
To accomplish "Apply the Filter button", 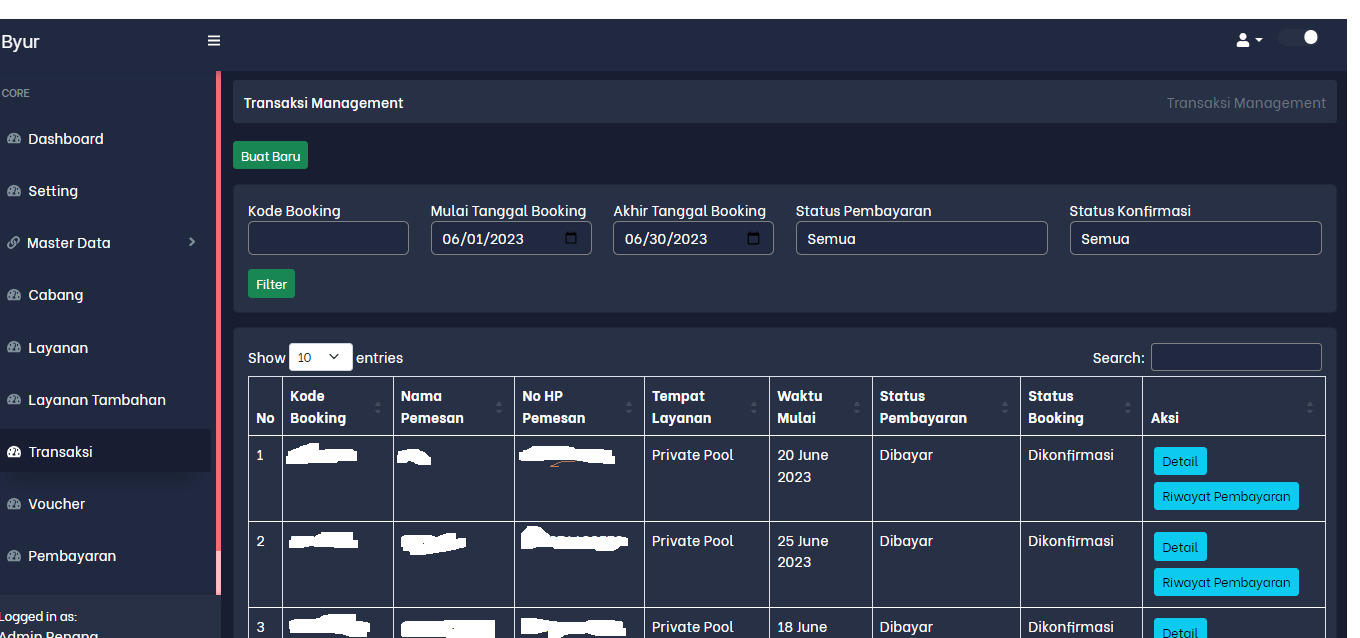I will (271, 284).
